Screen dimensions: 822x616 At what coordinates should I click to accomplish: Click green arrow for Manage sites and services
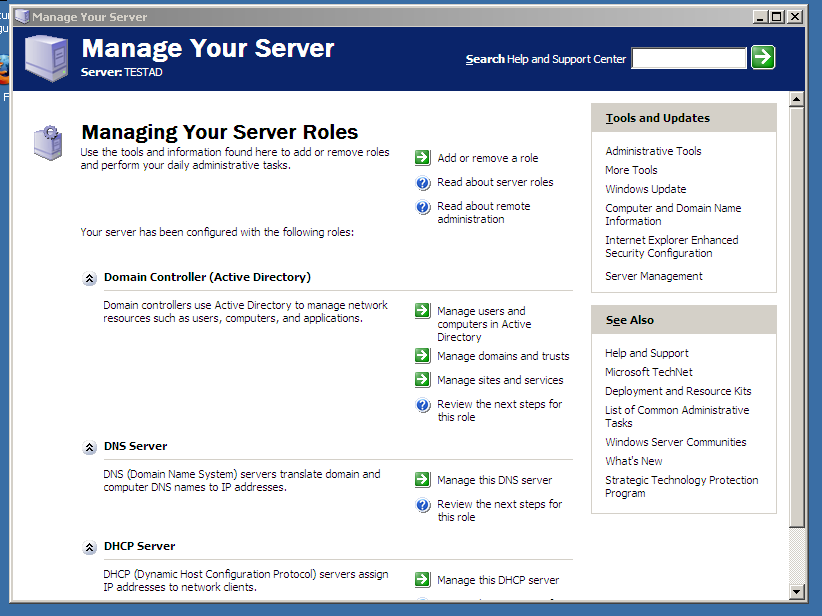tap(423, 380)
